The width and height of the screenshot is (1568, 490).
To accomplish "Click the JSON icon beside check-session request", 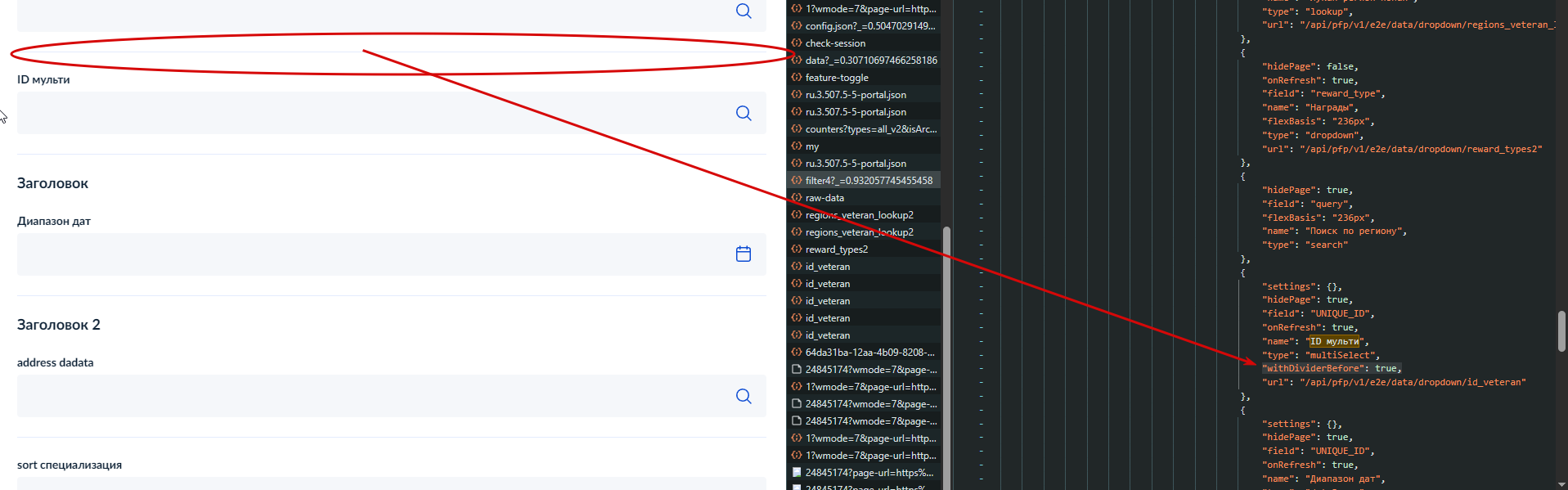I will point(796,43).
